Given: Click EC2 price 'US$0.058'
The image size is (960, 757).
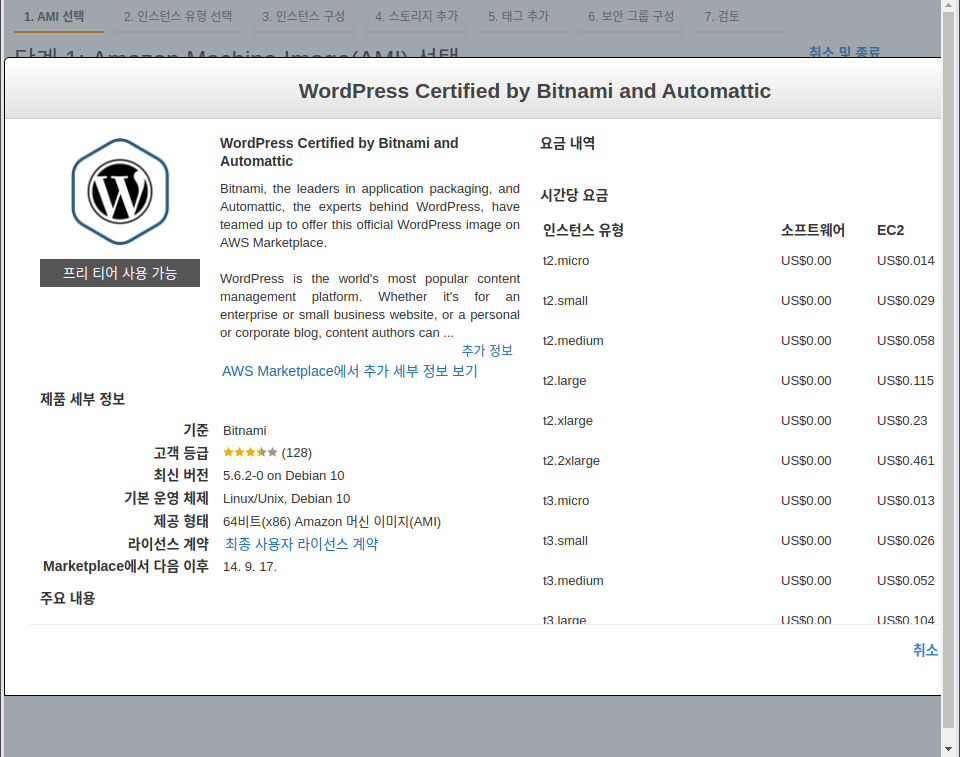Looking at the screenshot, I should [x=906, y=341].
